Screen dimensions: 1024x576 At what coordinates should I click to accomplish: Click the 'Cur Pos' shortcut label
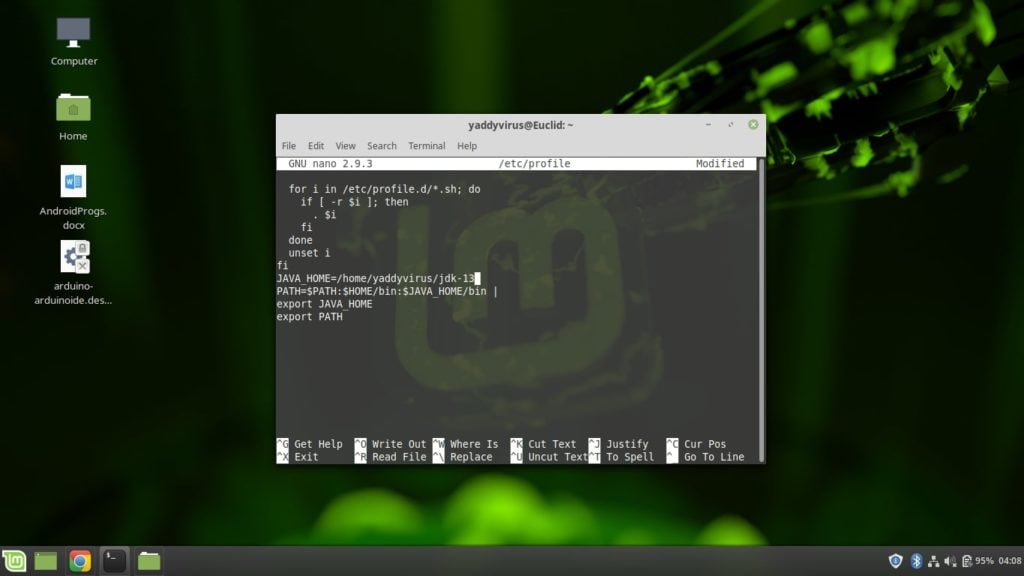[x=705, y=444]
